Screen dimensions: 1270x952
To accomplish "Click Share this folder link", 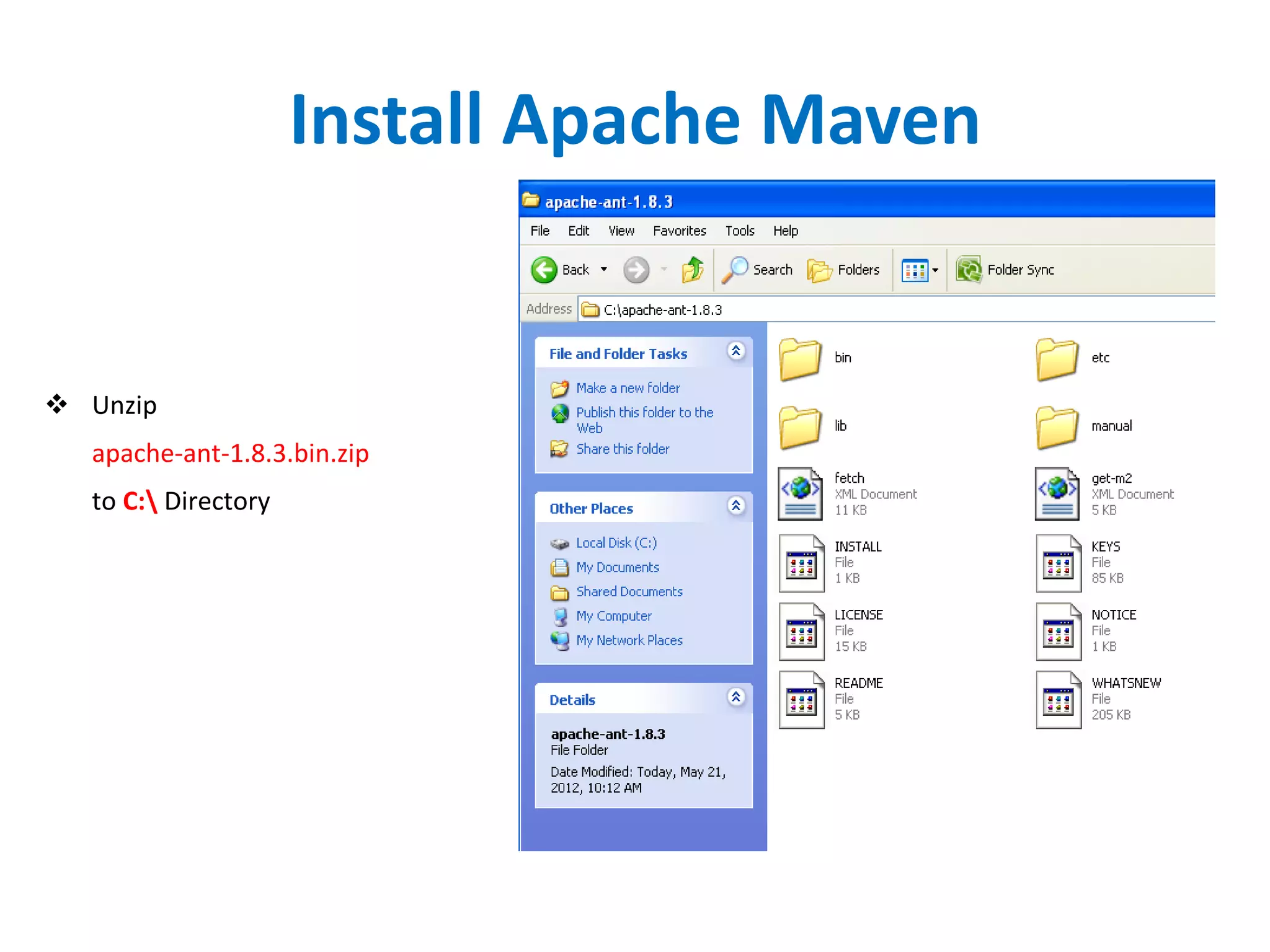I will 623,449.
